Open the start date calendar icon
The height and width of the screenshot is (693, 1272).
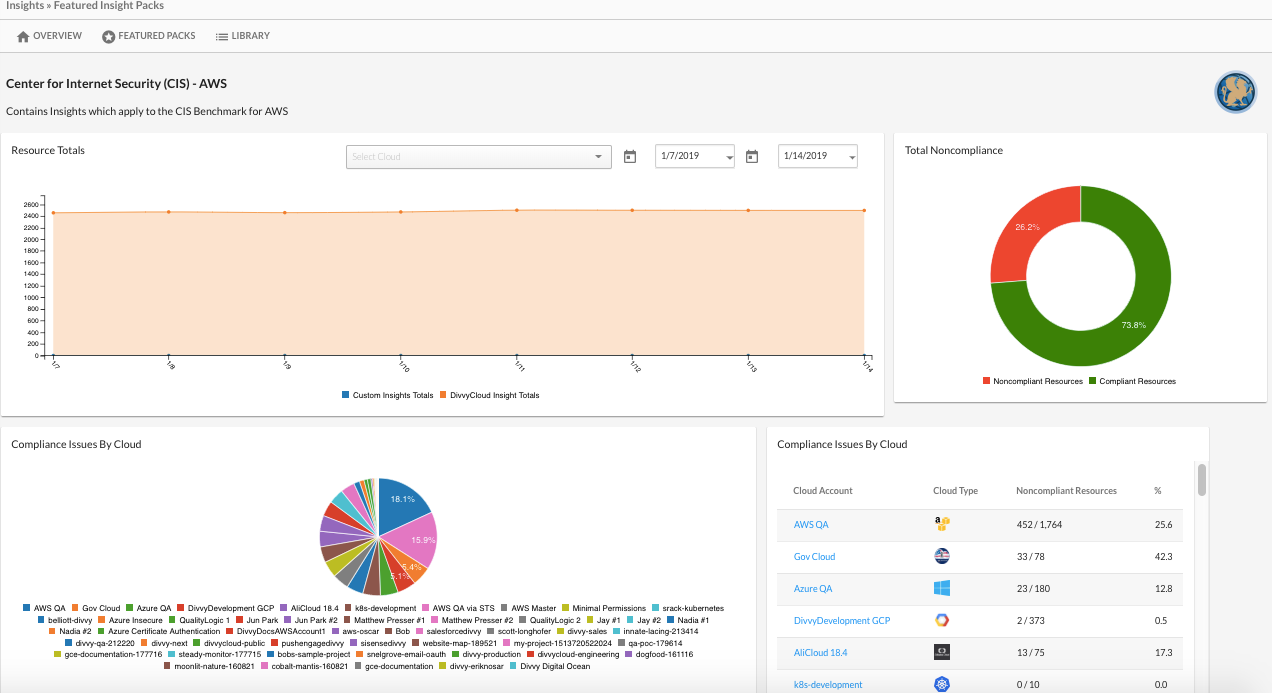point(630,157)
